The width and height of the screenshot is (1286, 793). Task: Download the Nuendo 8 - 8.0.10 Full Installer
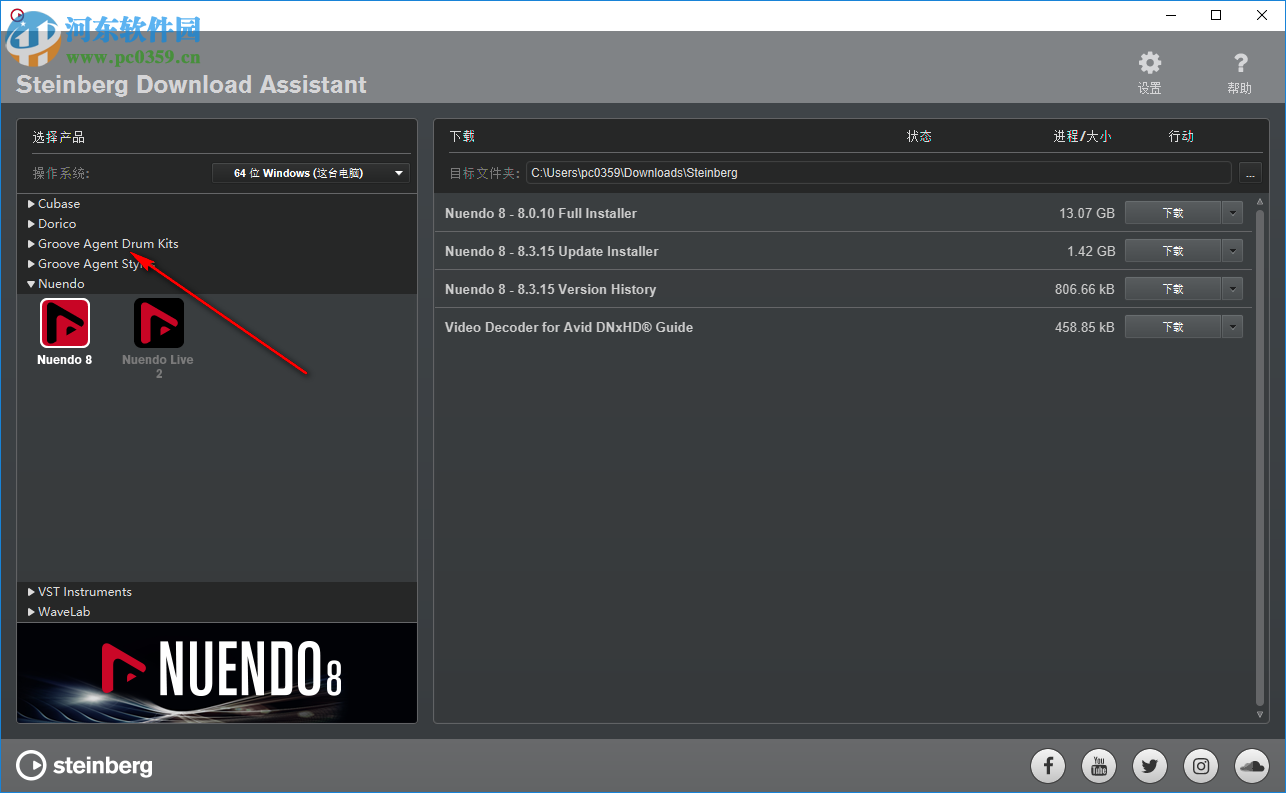click(1171, 212)
